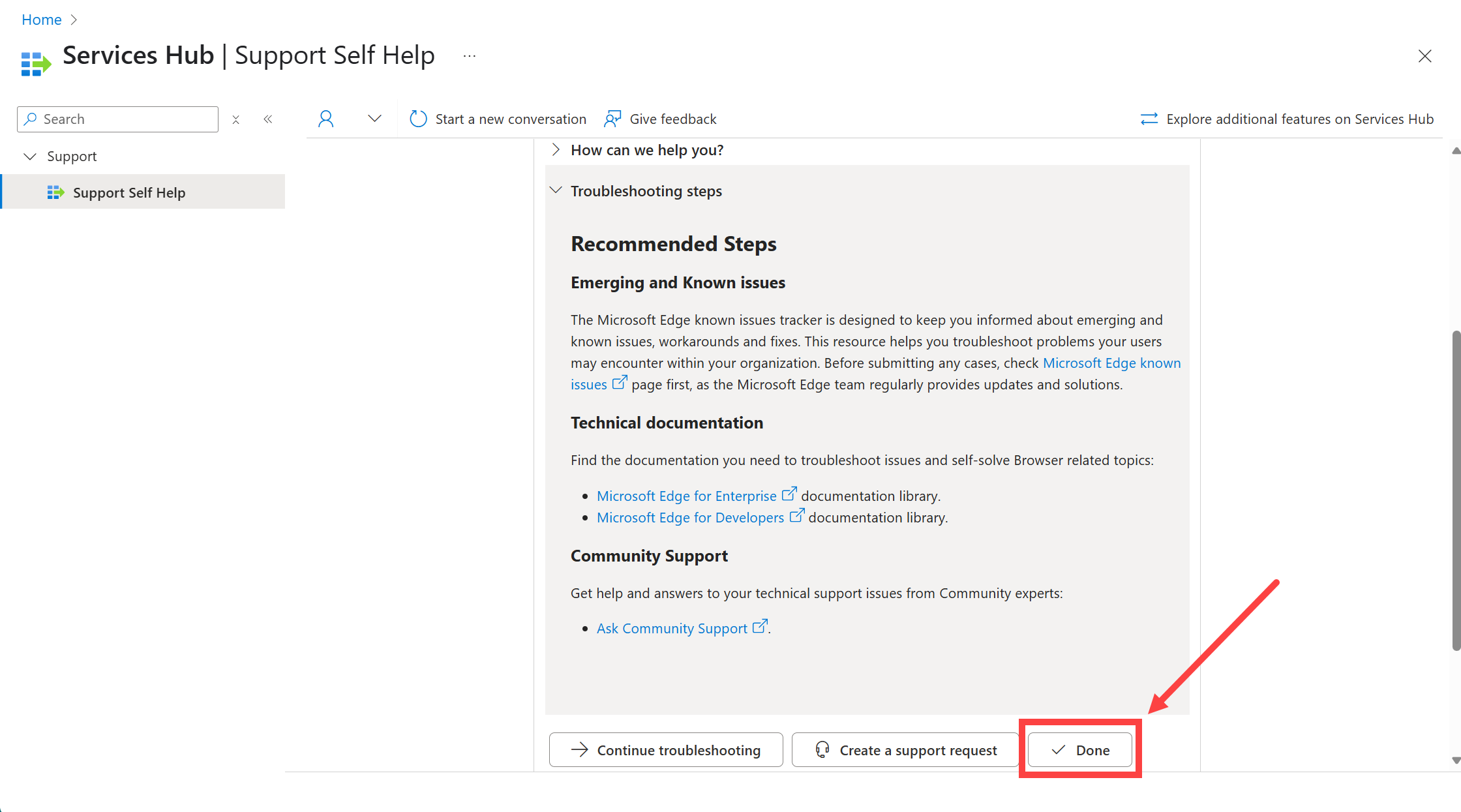
Task: Click the Start a new conversation icon
Action: [417, 118]
